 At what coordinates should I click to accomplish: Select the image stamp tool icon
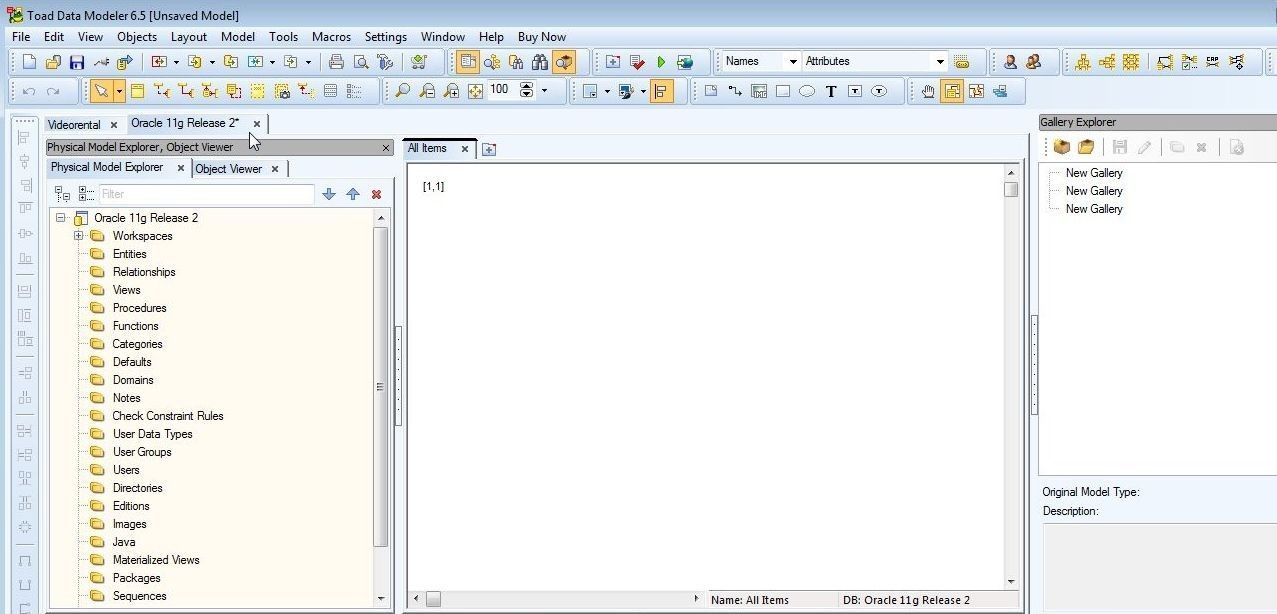point(759,91)
